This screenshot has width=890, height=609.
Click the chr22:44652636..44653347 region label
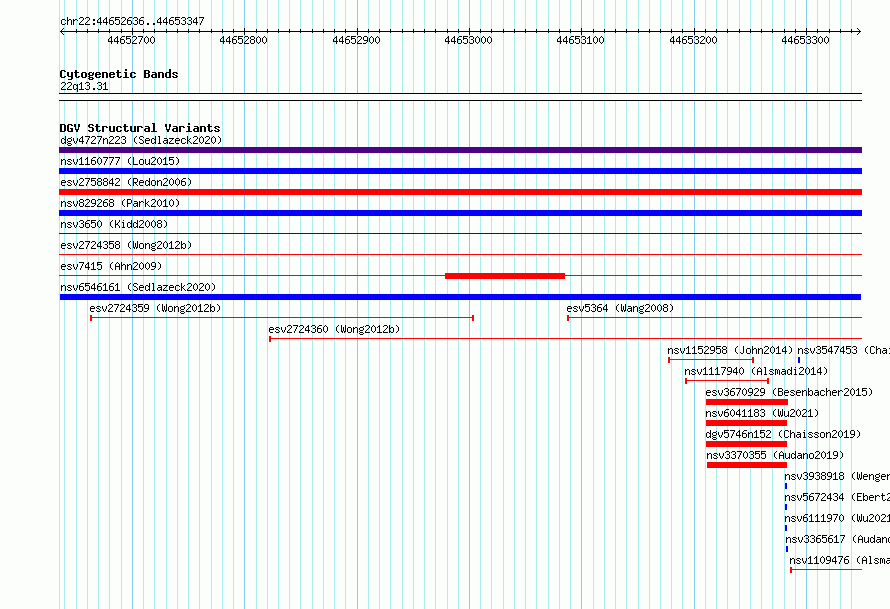click(x=132, y=21)
